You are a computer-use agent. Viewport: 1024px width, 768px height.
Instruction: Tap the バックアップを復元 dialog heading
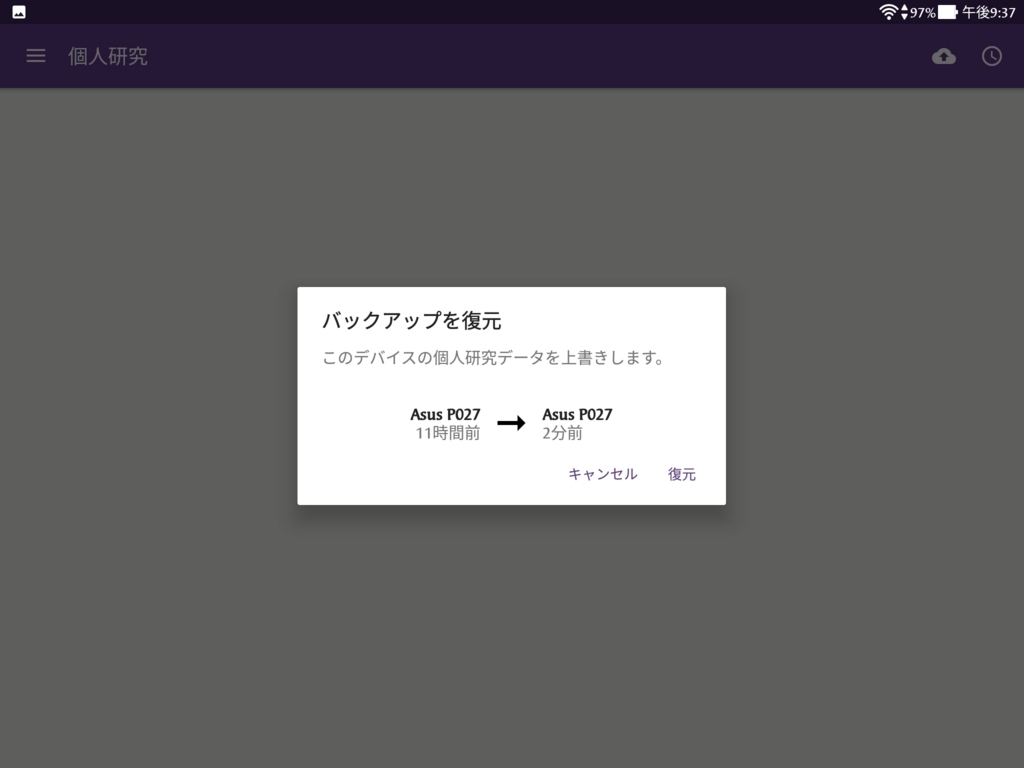coord(411,320)
